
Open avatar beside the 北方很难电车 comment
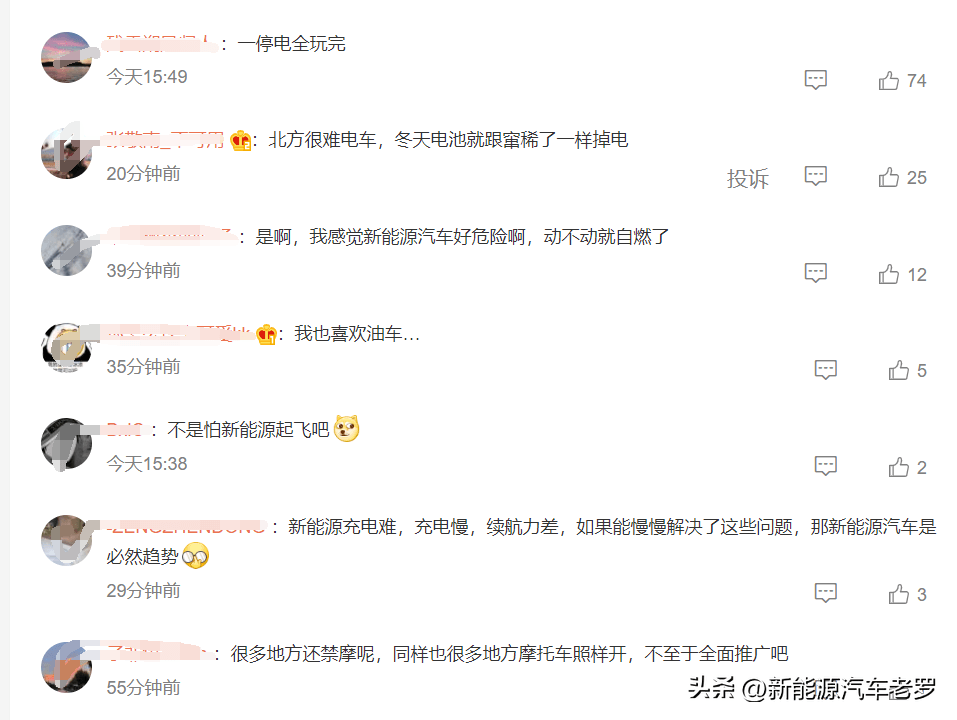click(x=67, y=153)
